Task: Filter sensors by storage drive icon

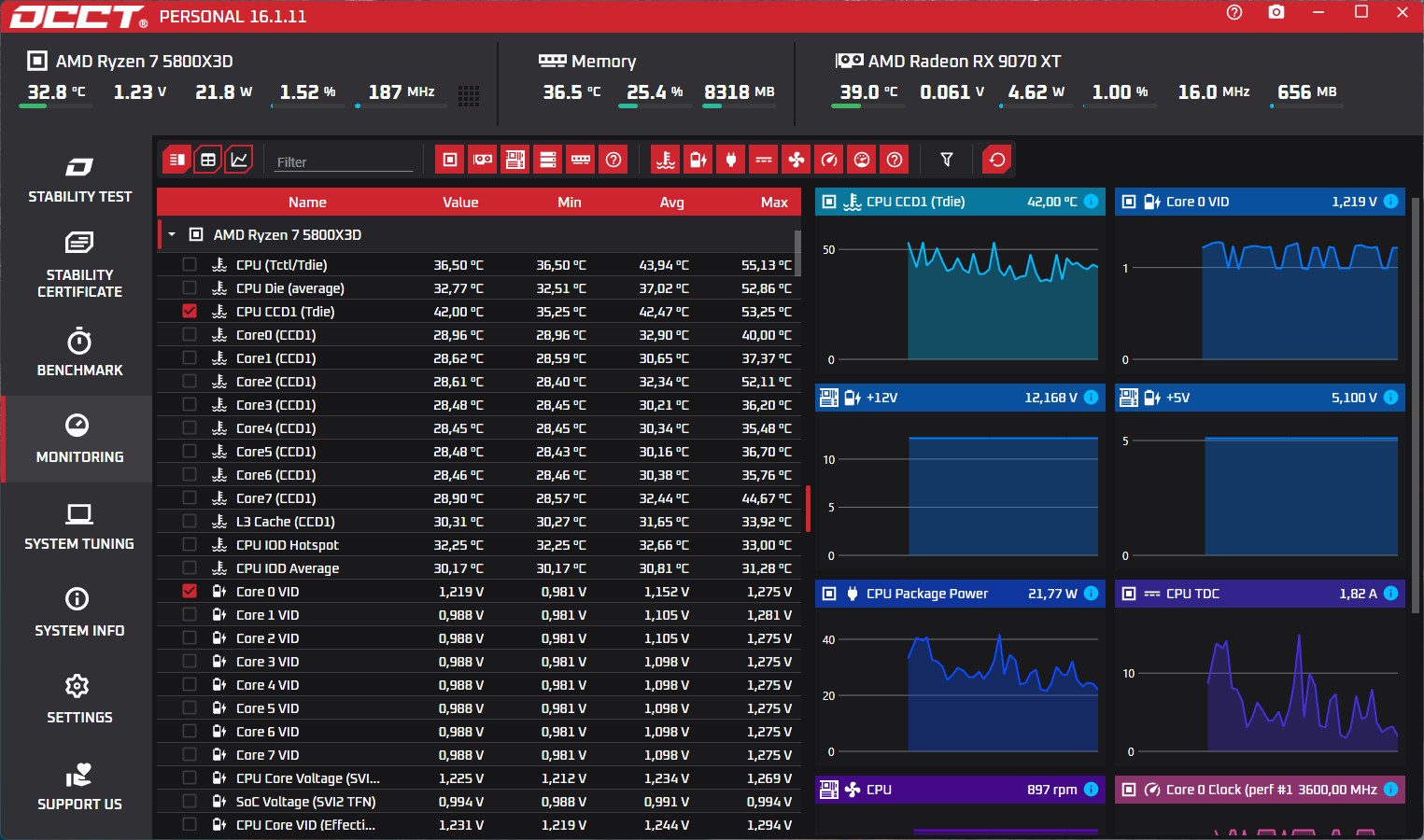Action: (x=548, y=160)
